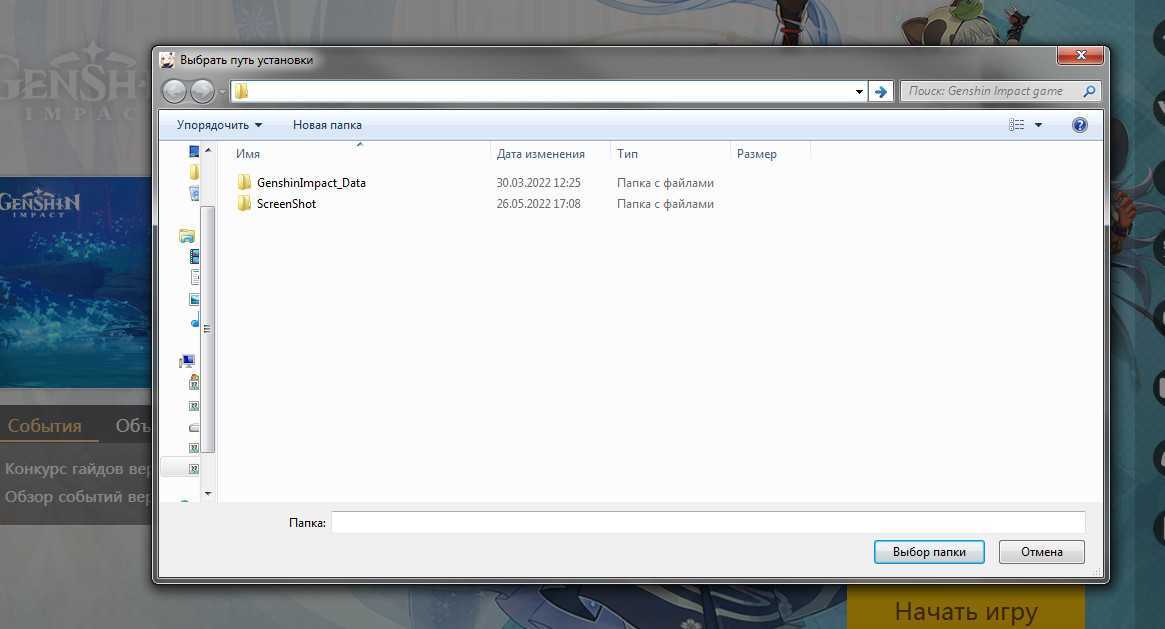Open the Упорядочить dropdown menu
Viewport: 1165px width, 629px height.
point(219,125)
